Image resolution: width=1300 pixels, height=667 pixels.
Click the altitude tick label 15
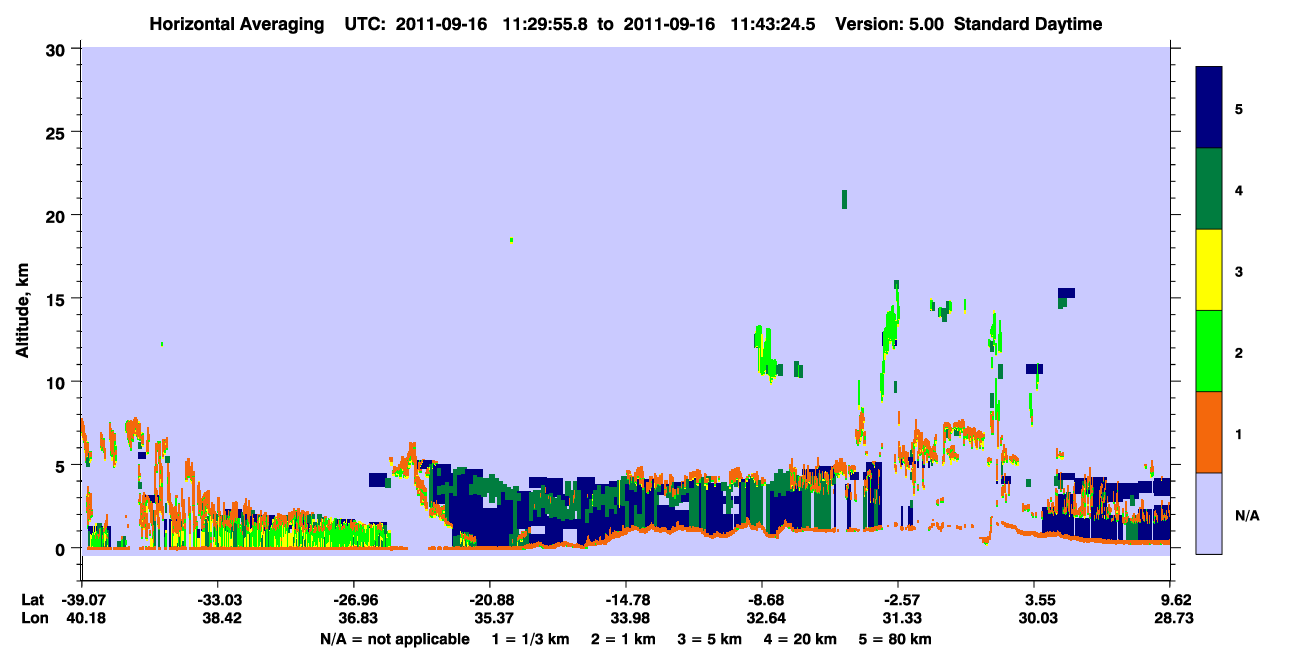[57, 299]
